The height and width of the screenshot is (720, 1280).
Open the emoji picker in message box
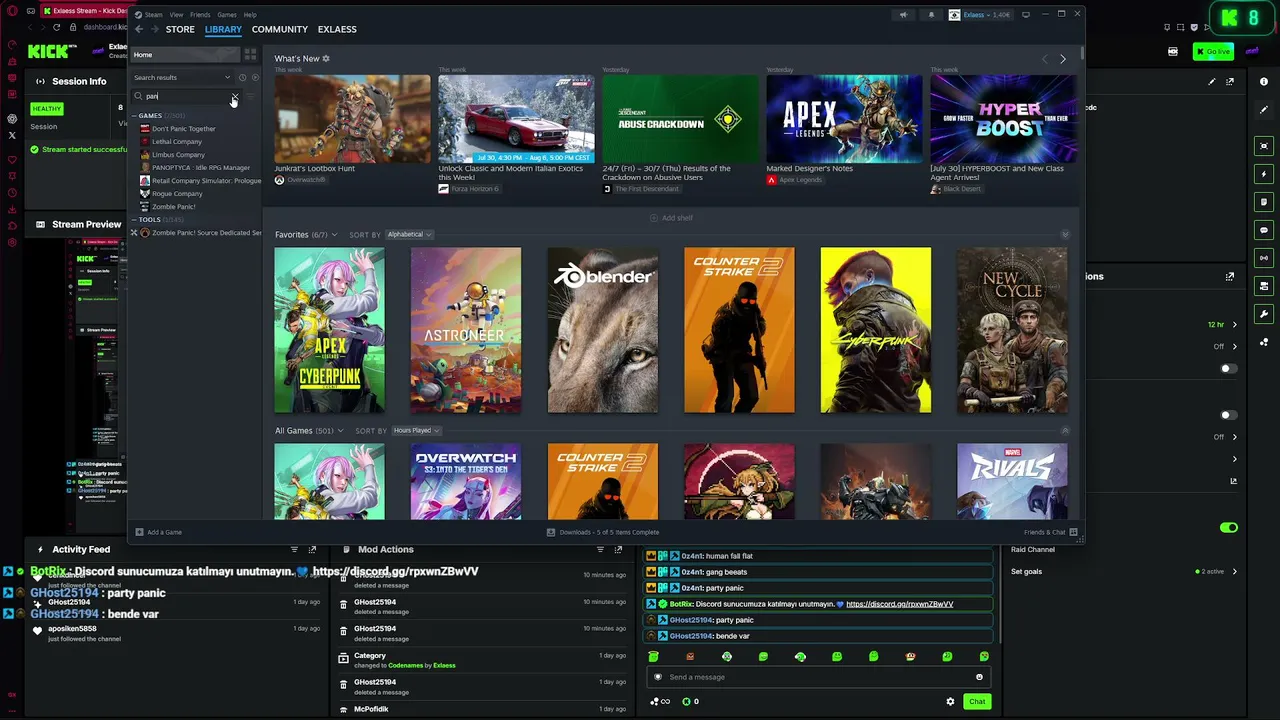pyautogui.click(x=979, y=677)
